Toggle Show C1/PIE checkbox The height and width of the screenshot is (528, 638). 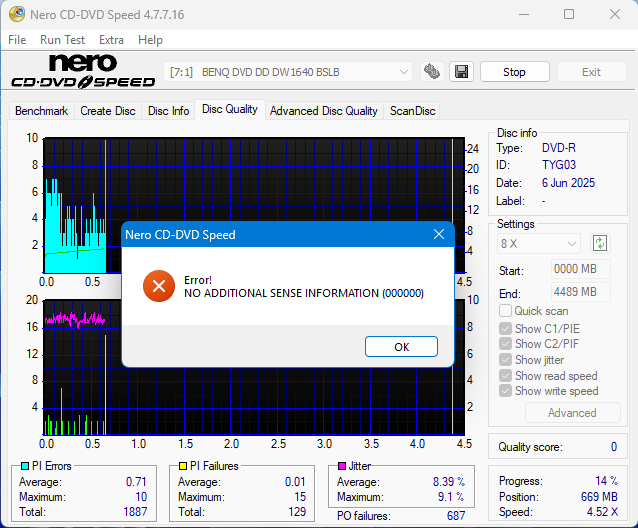tap(506, 329)
